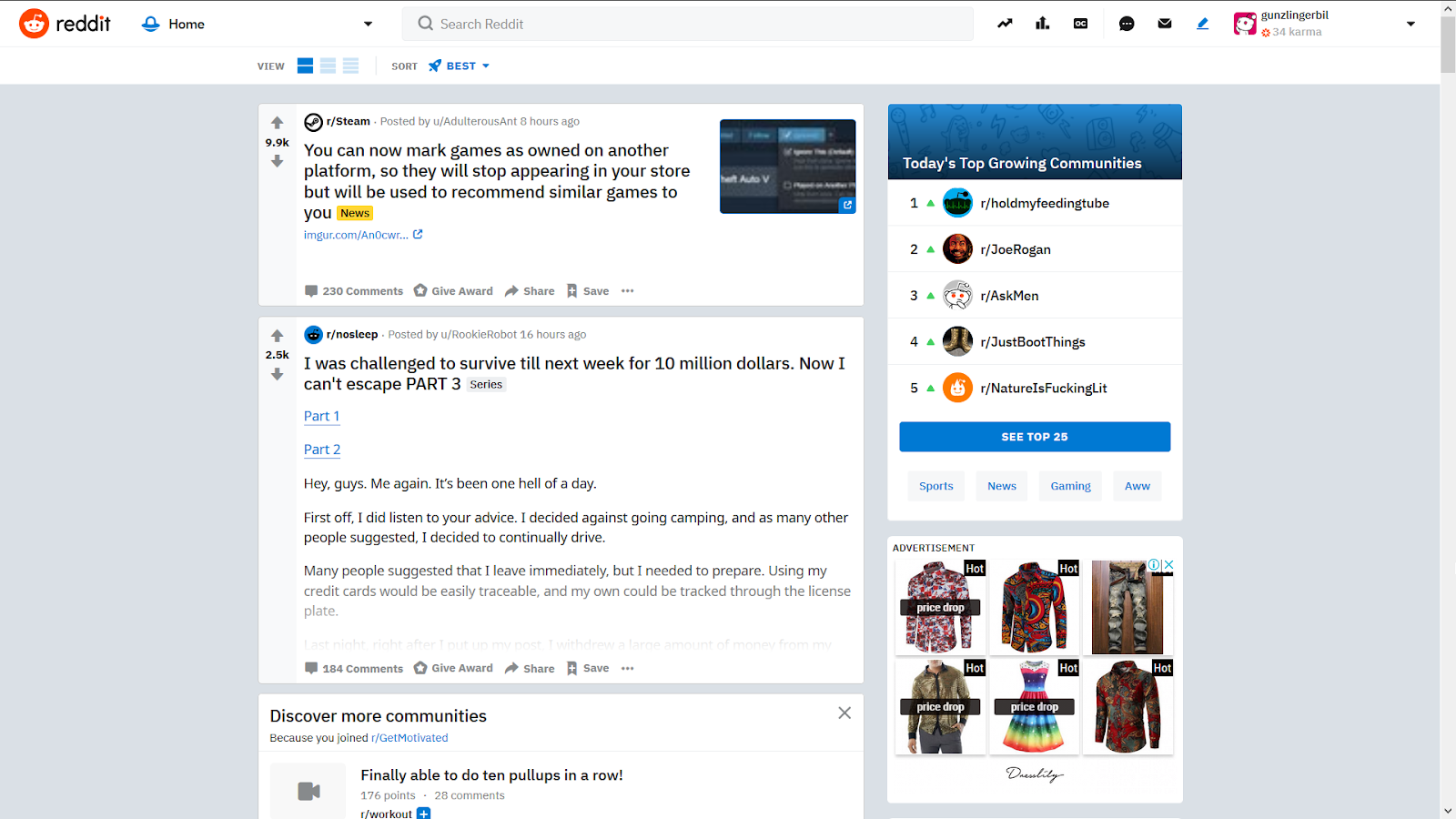This screenshot has height=819, width=1456.
Task: Open the r/GetMotivated link
Action: pyautogui.click(x=409, y=738)
